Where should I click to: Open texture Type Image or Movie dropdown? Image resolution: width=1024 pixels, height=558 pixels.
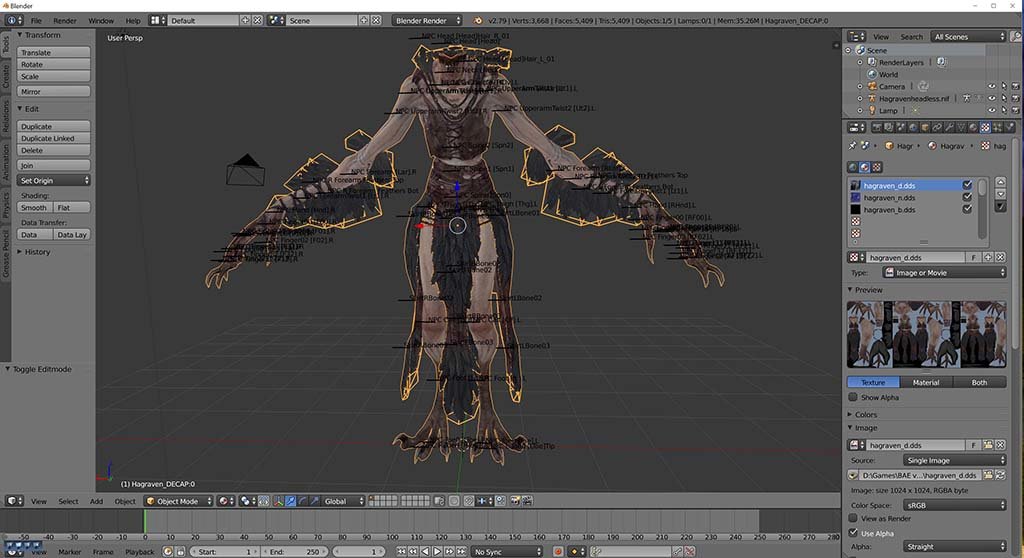click(x=944, y=272)
